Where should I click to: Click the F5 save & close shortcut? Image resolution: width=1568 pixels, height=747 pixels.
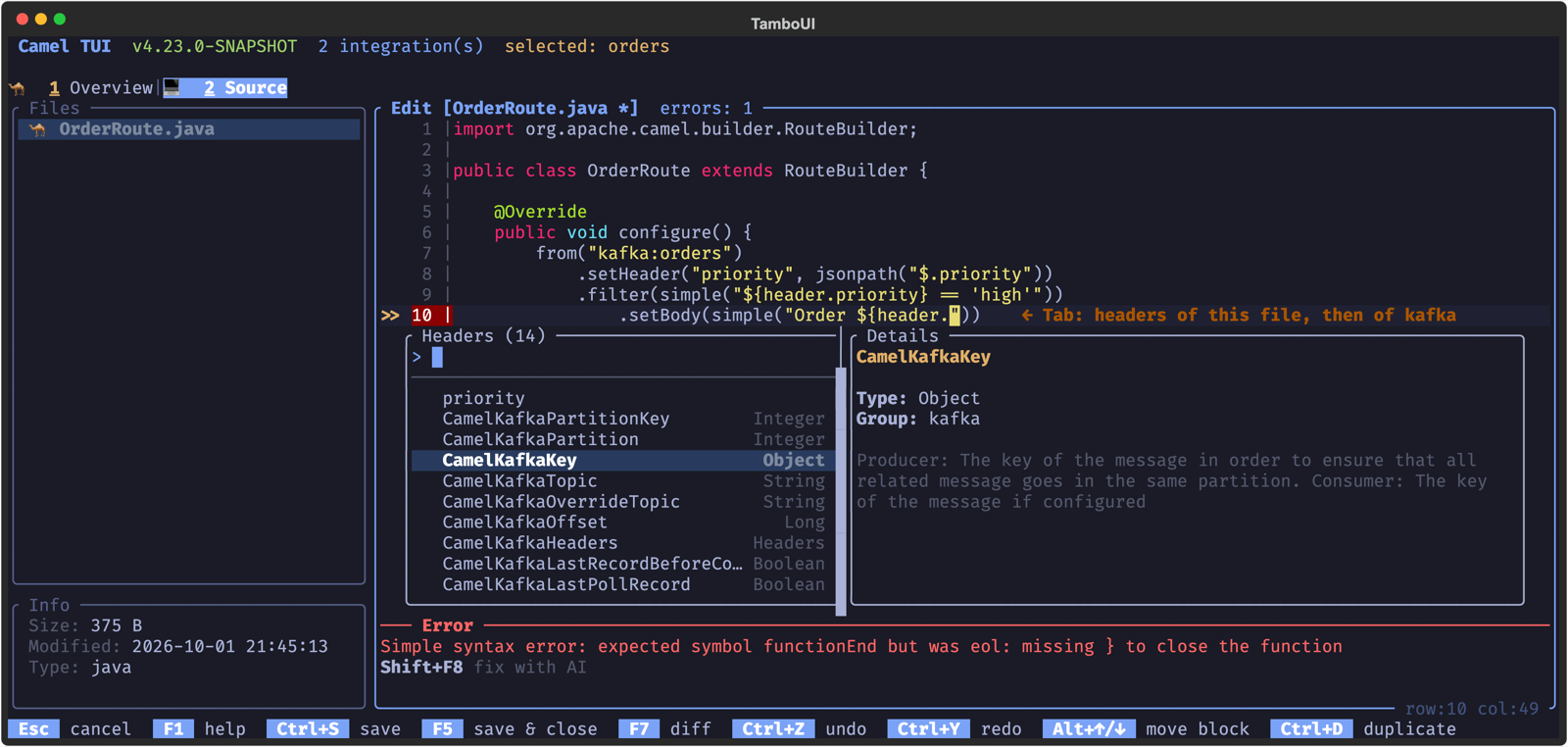(510, 729)
